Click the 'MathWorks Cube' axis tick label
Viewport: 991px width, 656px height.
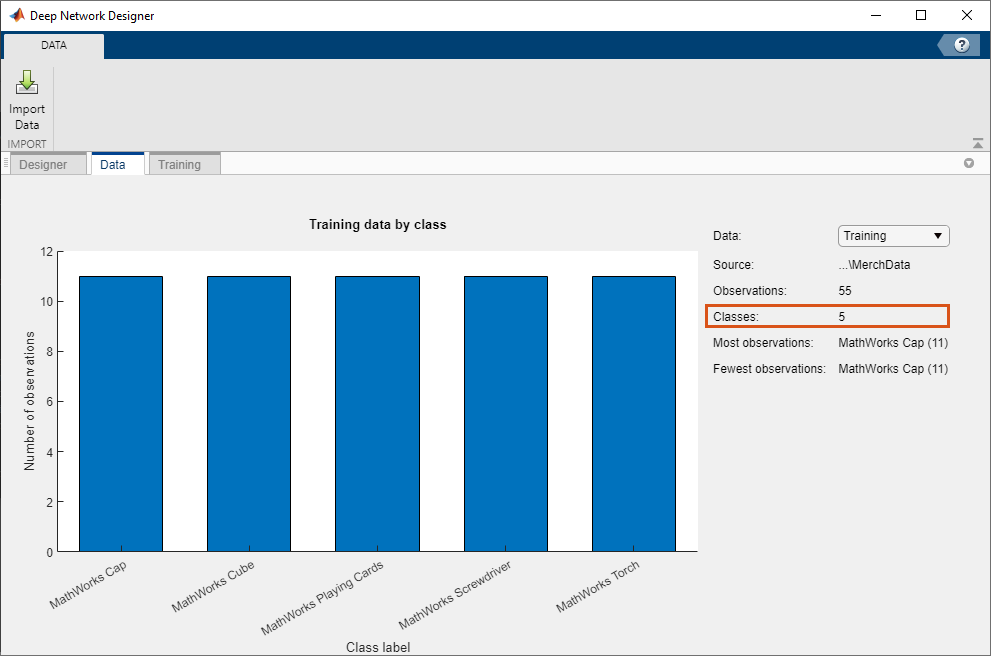(213, 586)
